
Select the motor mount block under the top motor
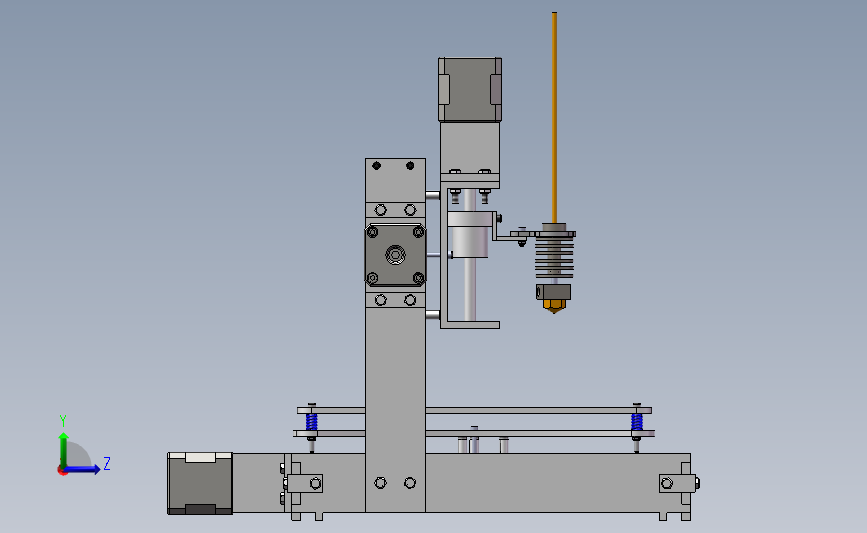(x=470, y=148)
